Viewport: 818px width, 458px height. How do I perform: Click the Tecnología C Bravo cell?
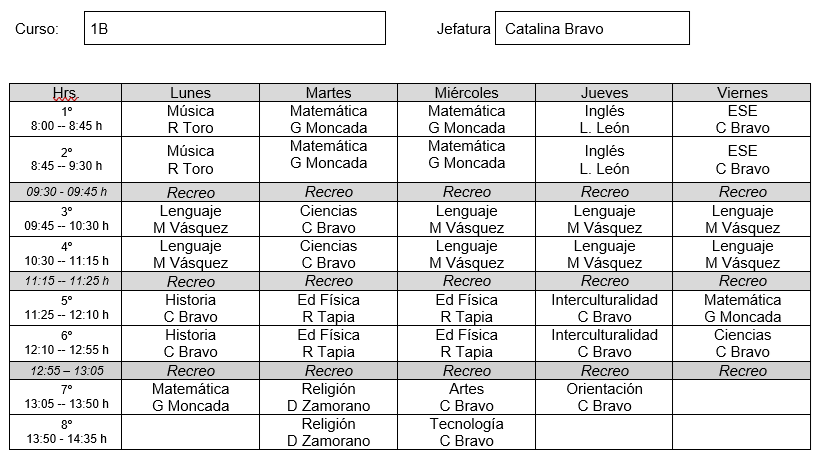[466, 432]
